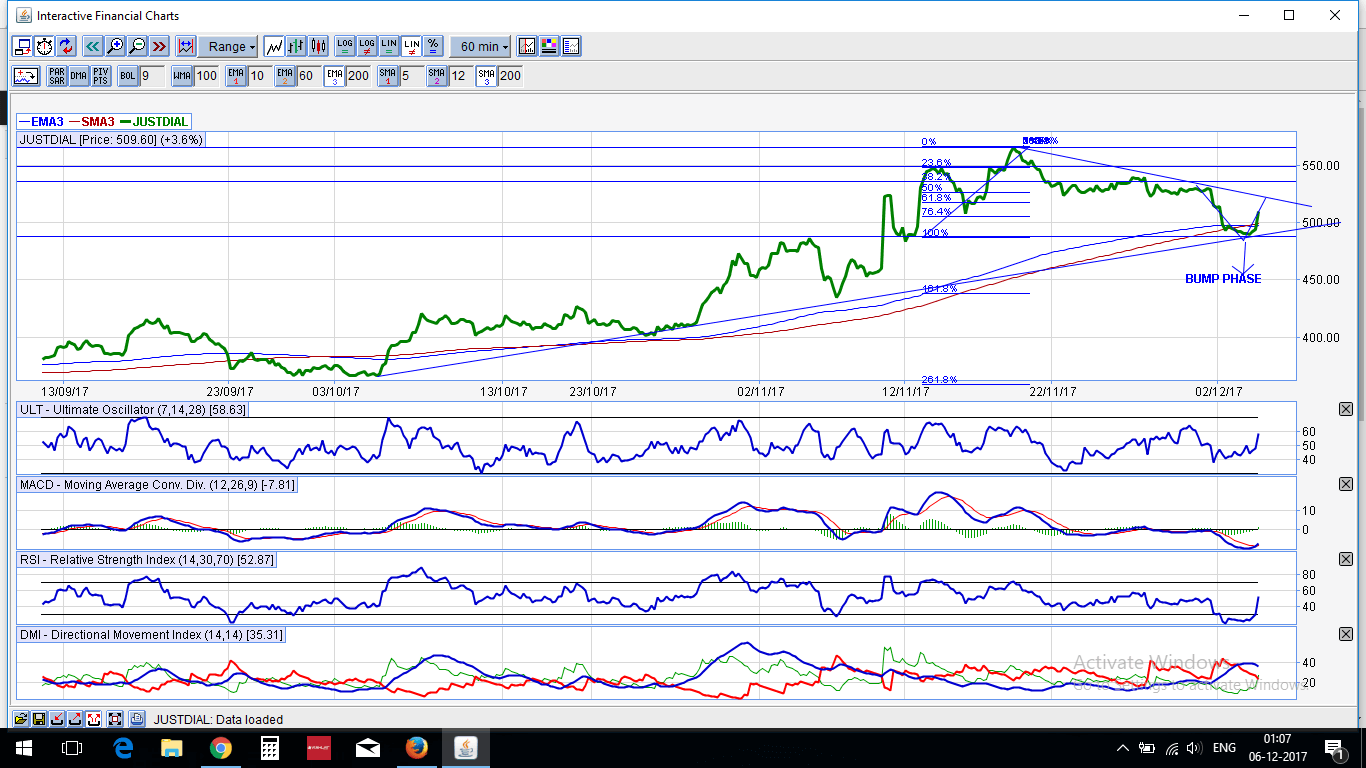
Task: Toggle the PAR SAR indicator
Action: [x=57, y=76]
